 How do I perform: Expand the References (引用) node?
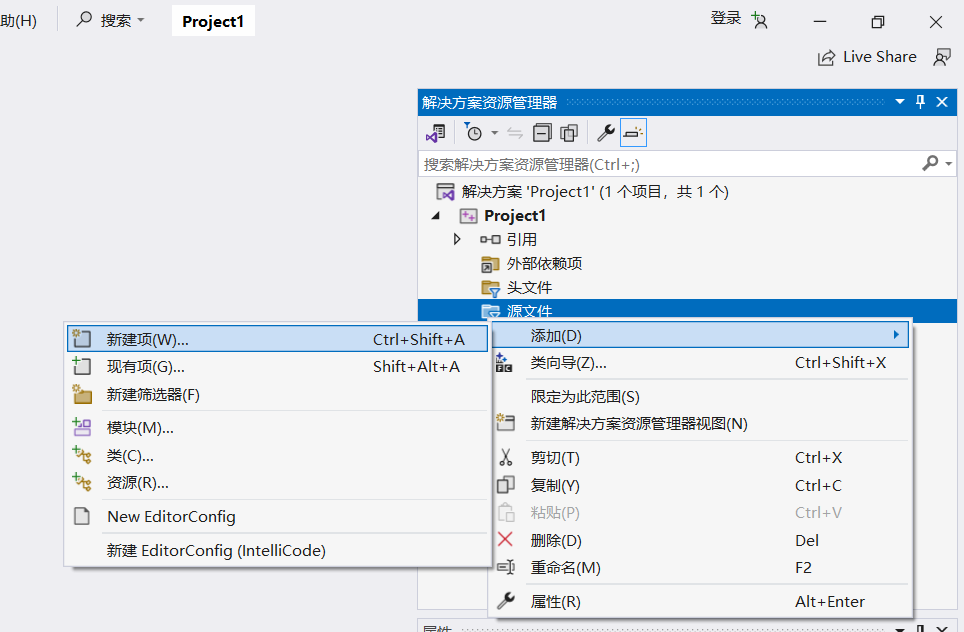tap(457, 239)
